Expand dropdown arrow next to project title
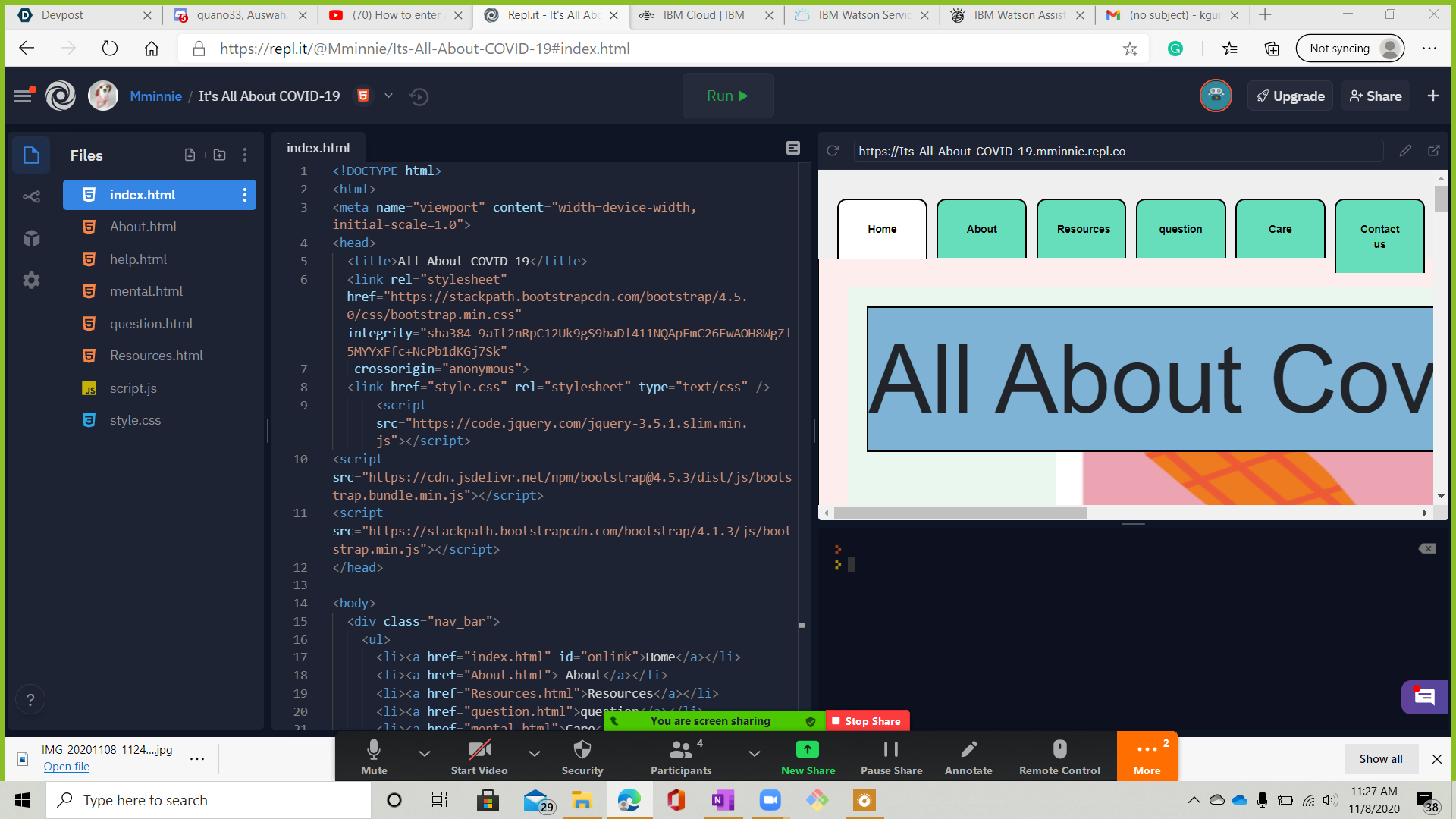The width and height of the screenshot is (1456, 819). coord(388,96)
